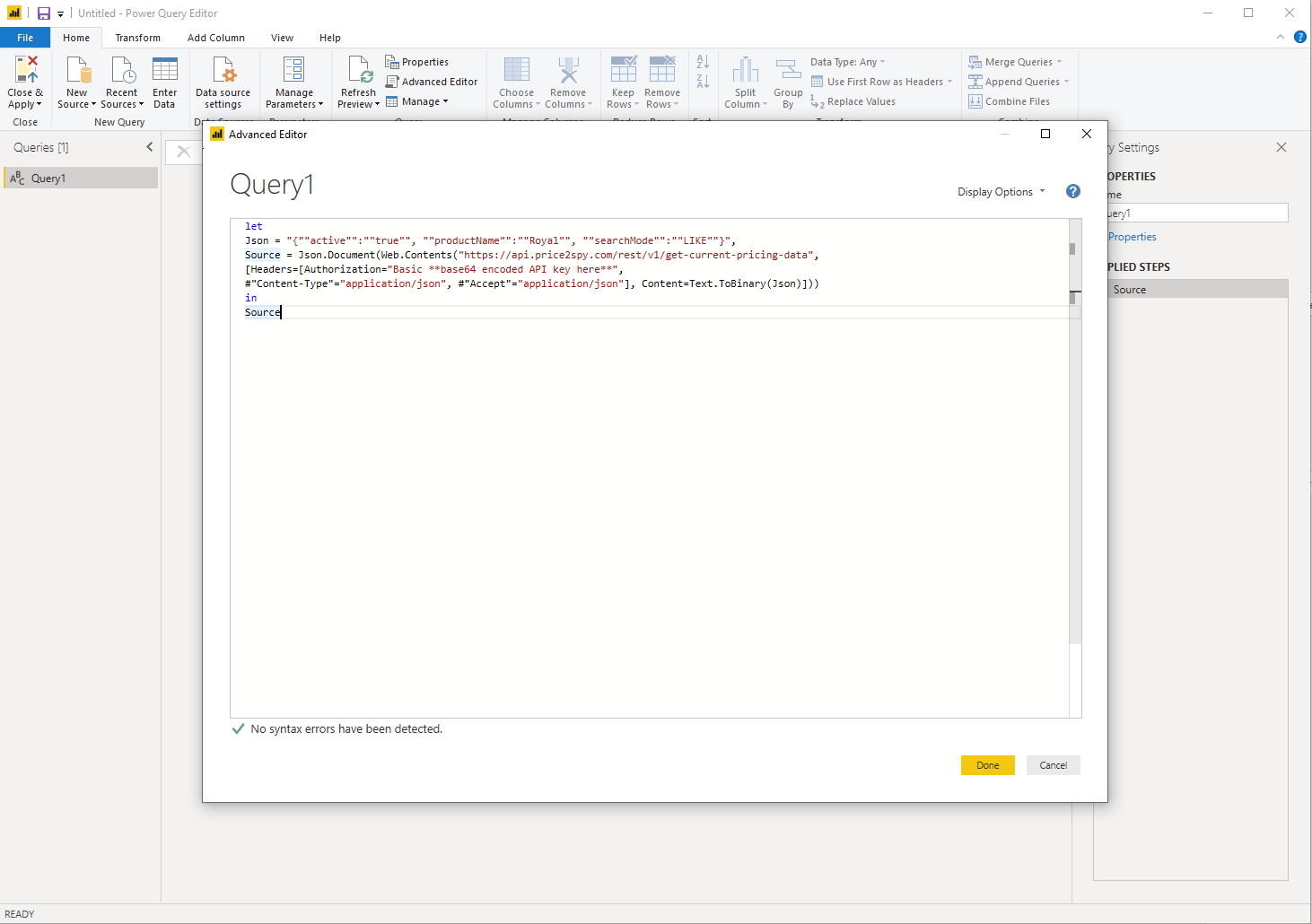
Task: Expand Merge Queries dropdown arrow
Action: click(x=1060, y=62)
